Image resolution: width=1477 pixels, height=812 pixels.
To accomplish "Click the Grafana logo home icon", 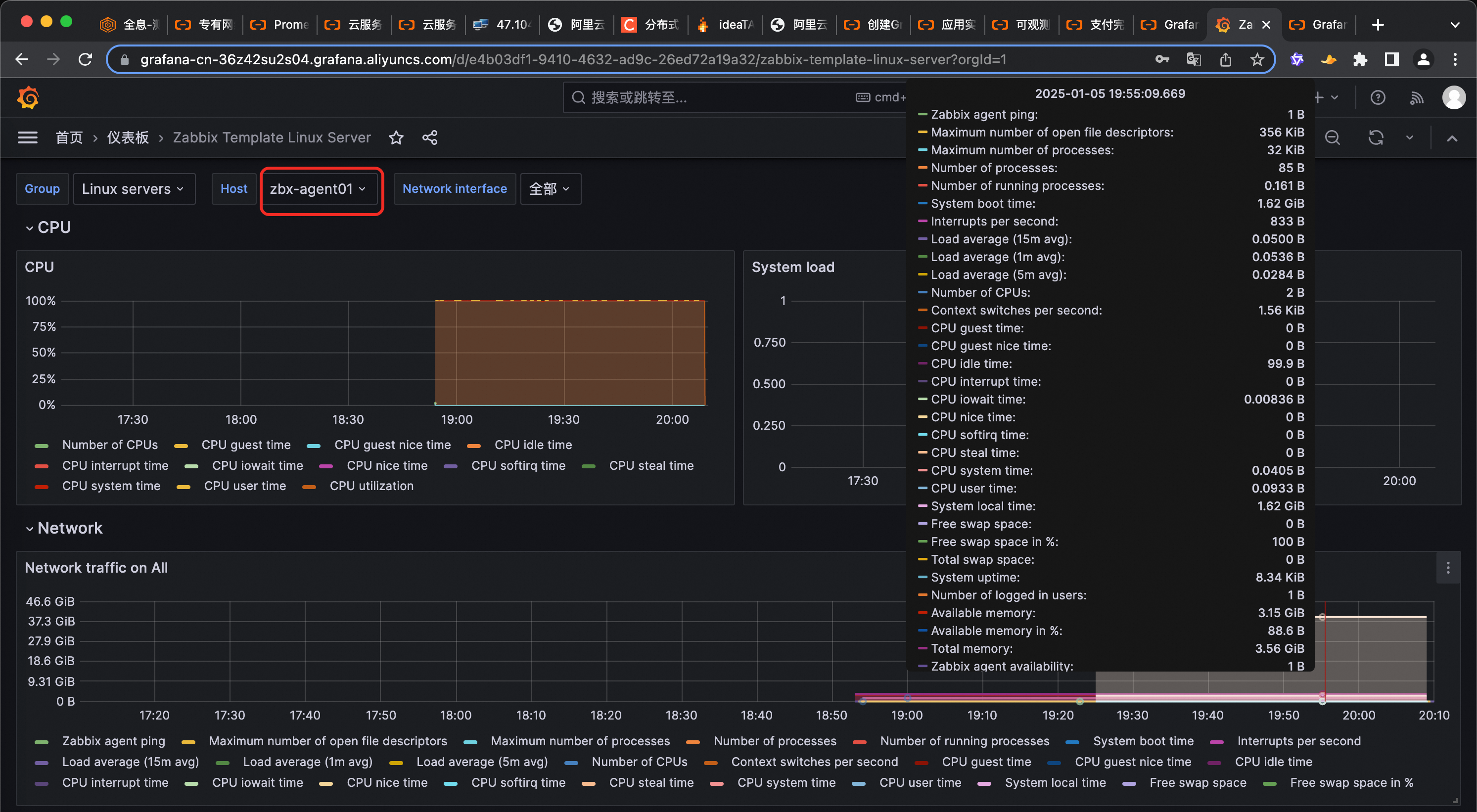I will click(x=28, y=97).
